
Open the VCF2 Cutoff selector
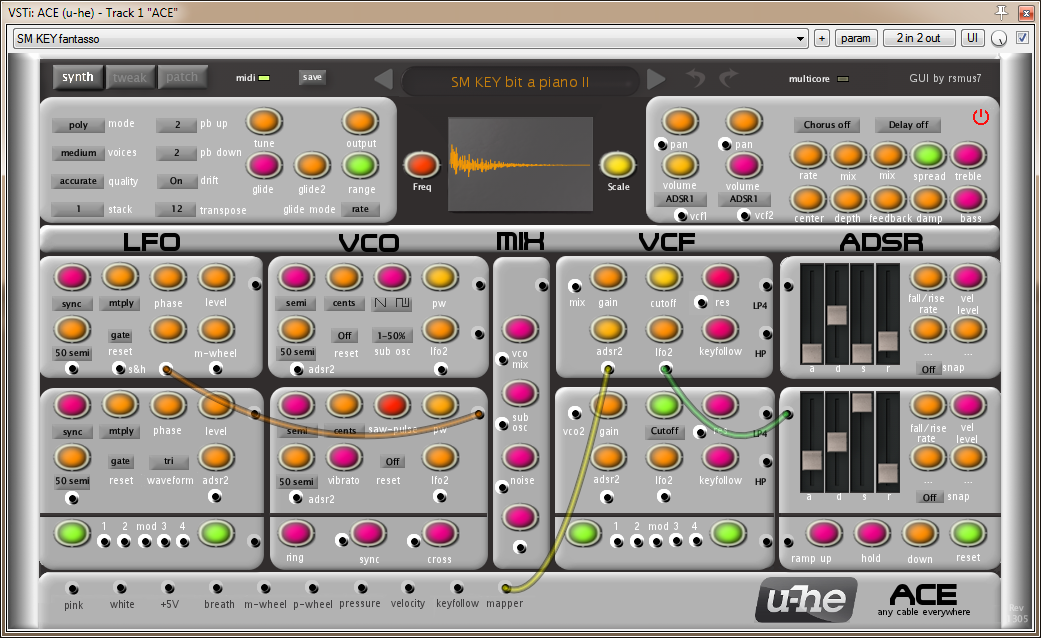pyautogui.click(x=664, y=431)
